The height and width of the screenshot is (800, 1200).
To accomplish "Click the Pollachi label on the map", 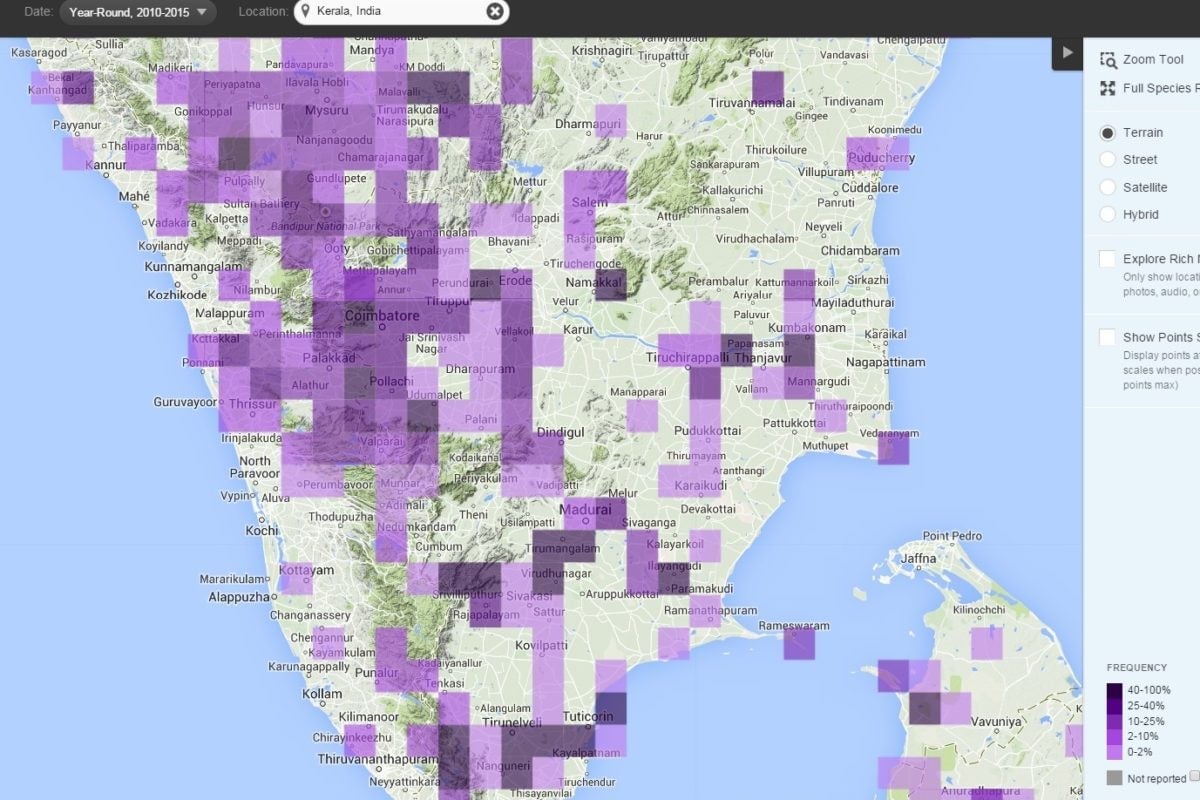I will pyautogui.click(x=390, y=382).
